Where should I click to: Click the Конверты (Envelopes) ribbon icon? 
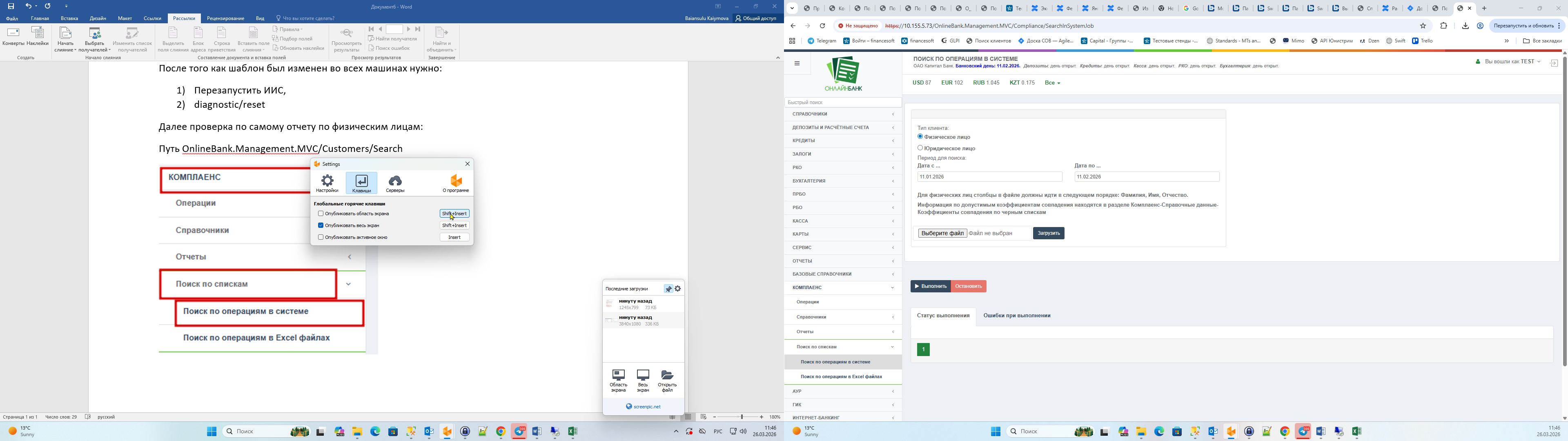pos(13,37)
